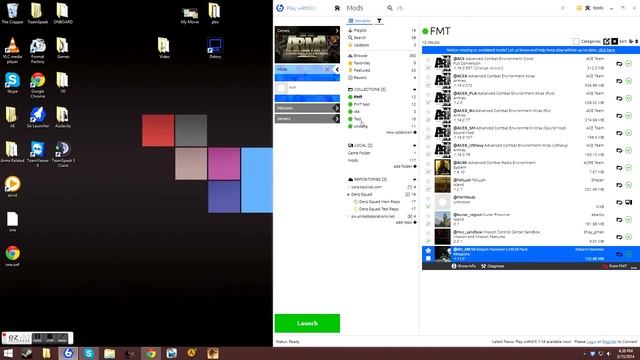The height and width of the screenshot is (360, 640).
Task: Click the Play withSIX logo
Action: coord(280,8)
